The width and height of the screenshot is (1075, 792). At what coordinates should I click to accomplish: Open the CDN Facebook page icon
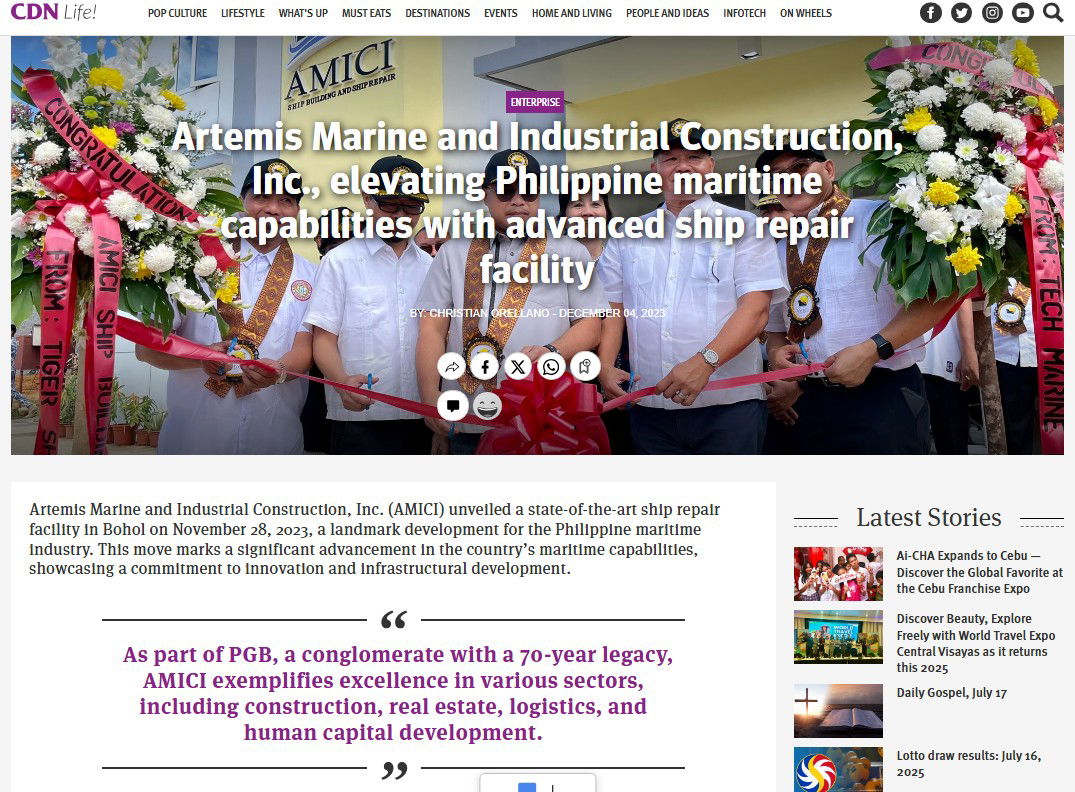pyautogui.click(x=930, y=12)
